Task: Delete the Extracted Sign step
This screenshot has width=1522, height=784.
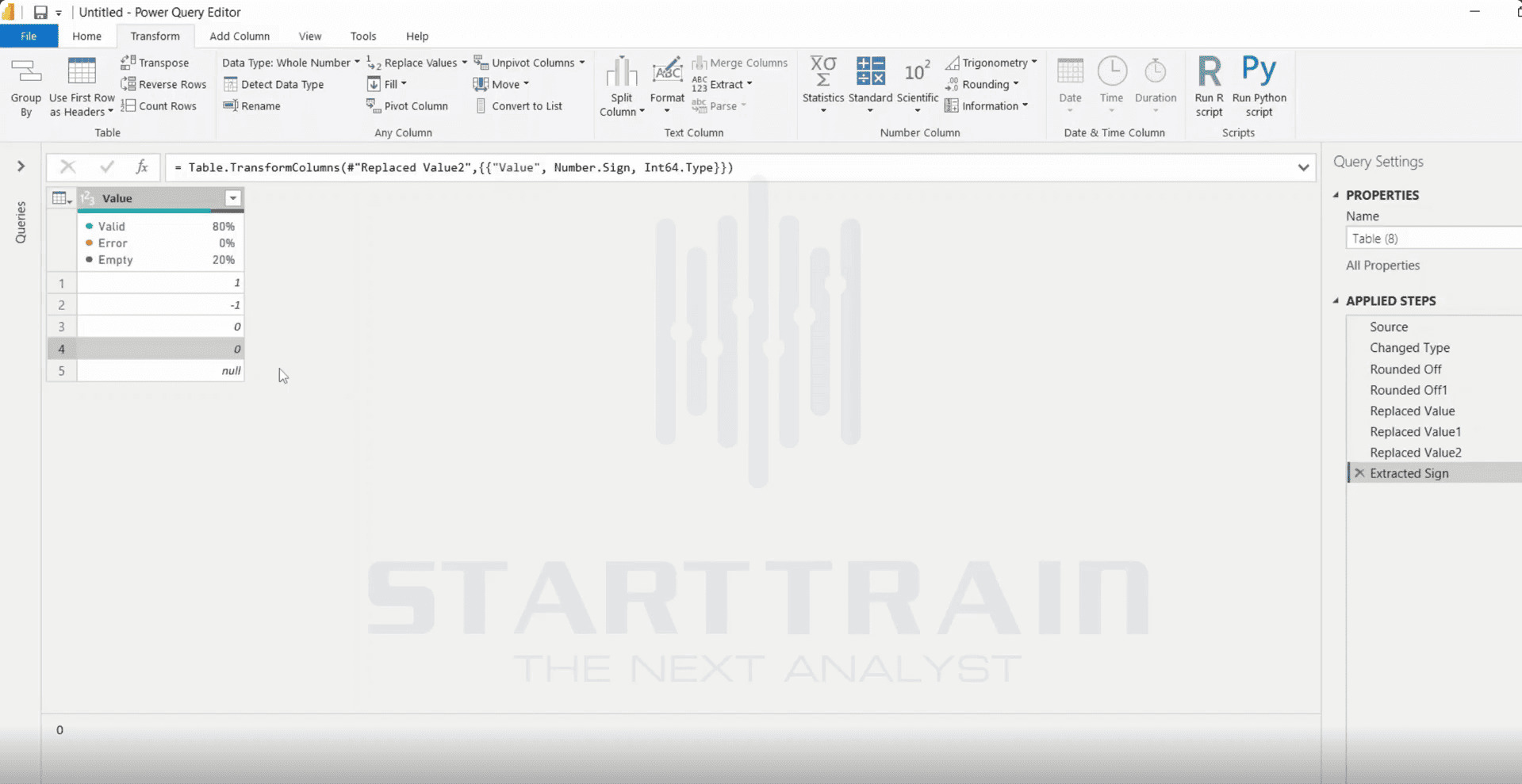Action: (x=1359, y=473)
